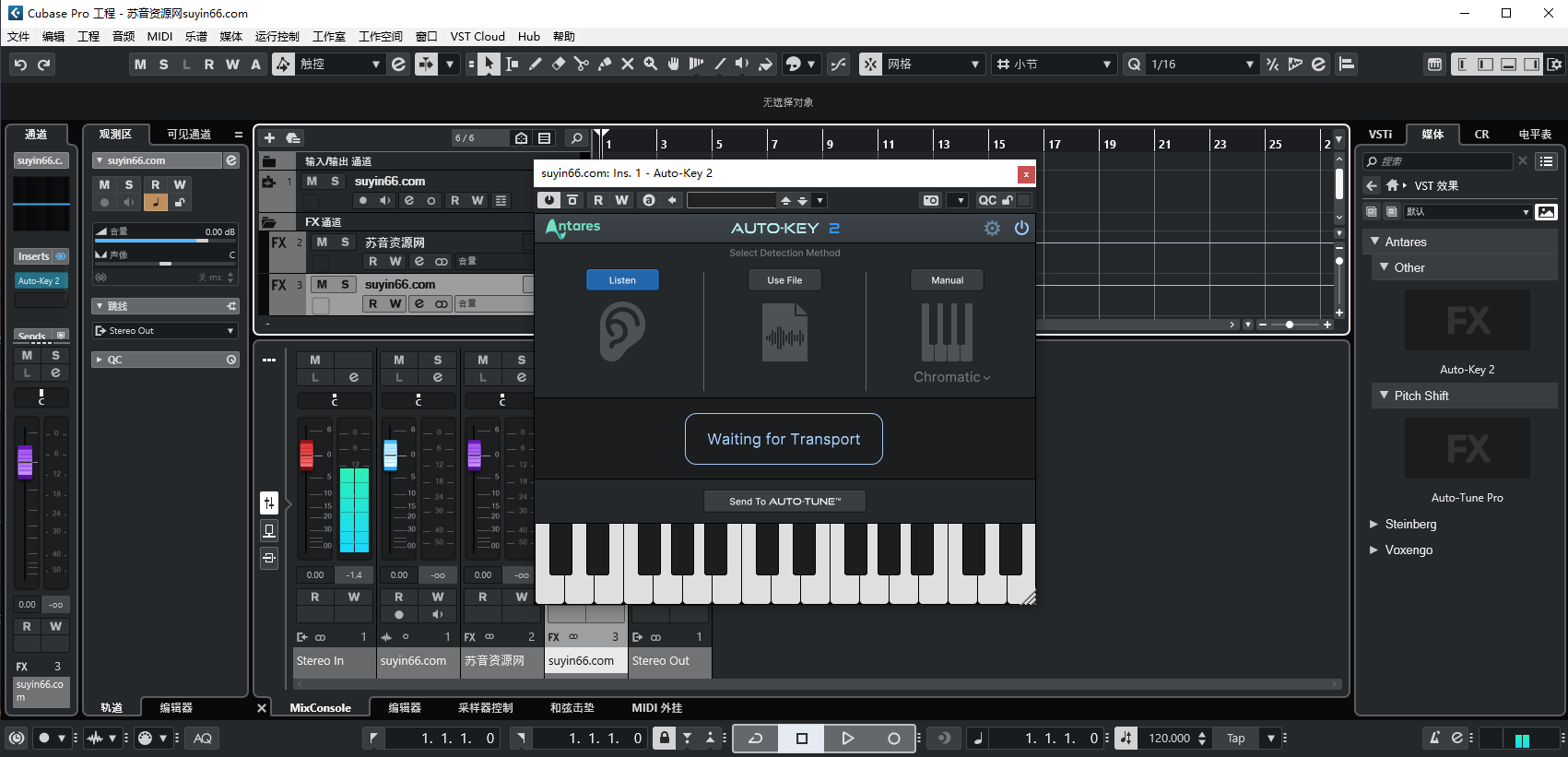Click the red fader of Stereo In channel
Image resolution: width=1568 pixels, height=757 pixels.
coord(307,455)
